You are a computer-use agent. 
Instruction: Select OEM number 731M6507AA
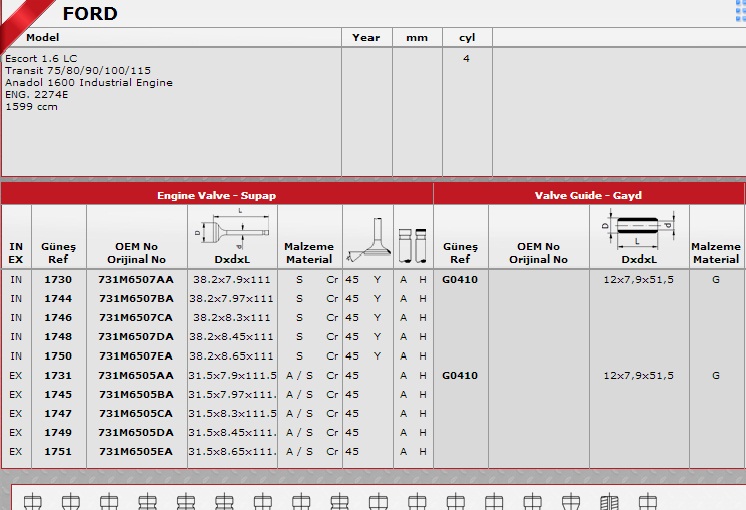[136, 280]
